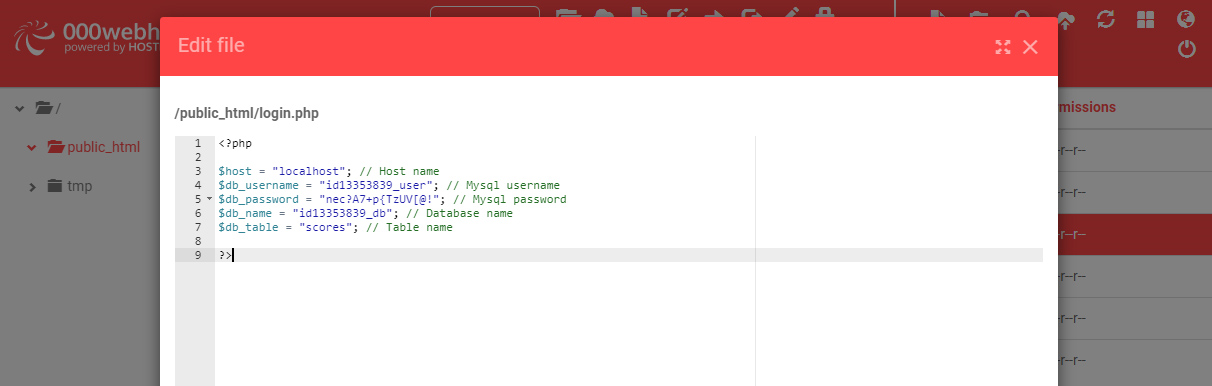Click the cloud upload icon
Image resolution: width=1212 pixels, height=386 pixels.
pos(1066,19)
